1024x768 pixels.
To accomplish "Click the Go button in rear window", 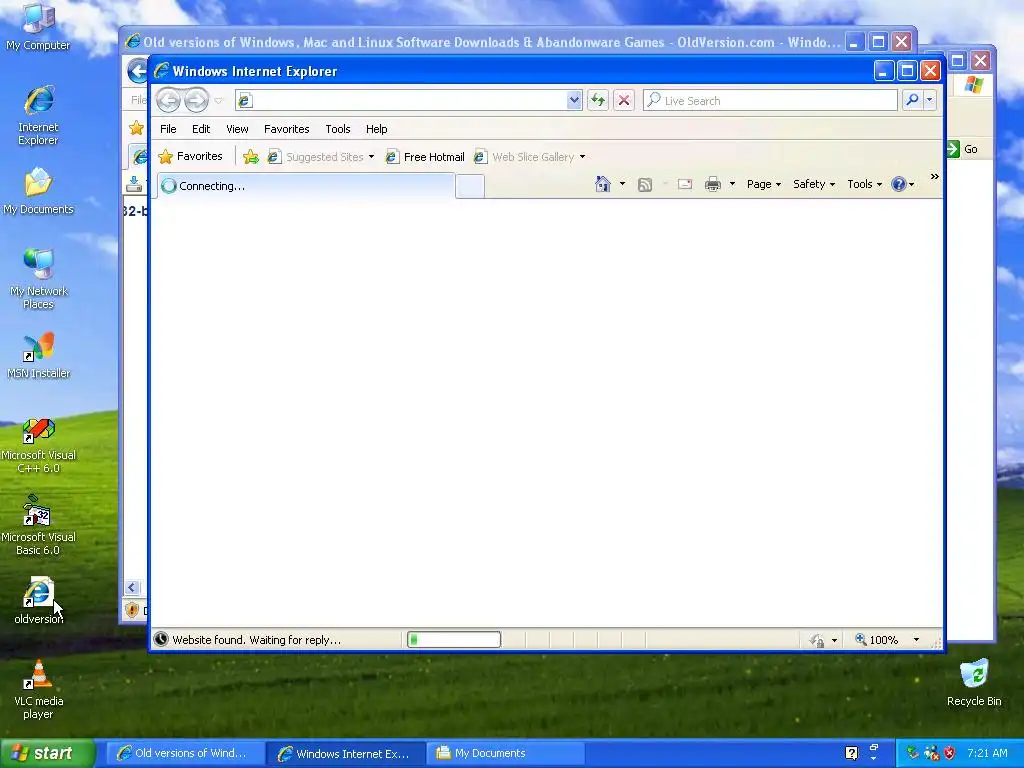I will click(963, 149).
